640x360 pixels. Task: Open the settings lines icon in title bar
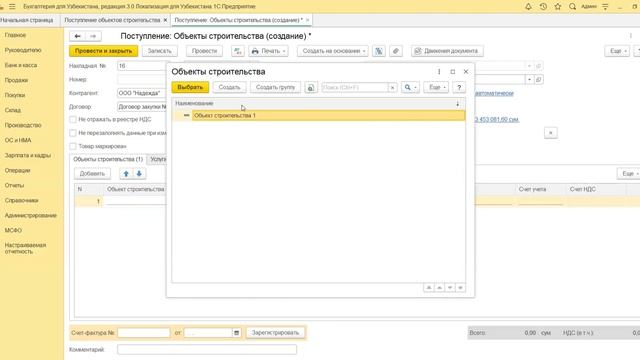coord(605,7)
